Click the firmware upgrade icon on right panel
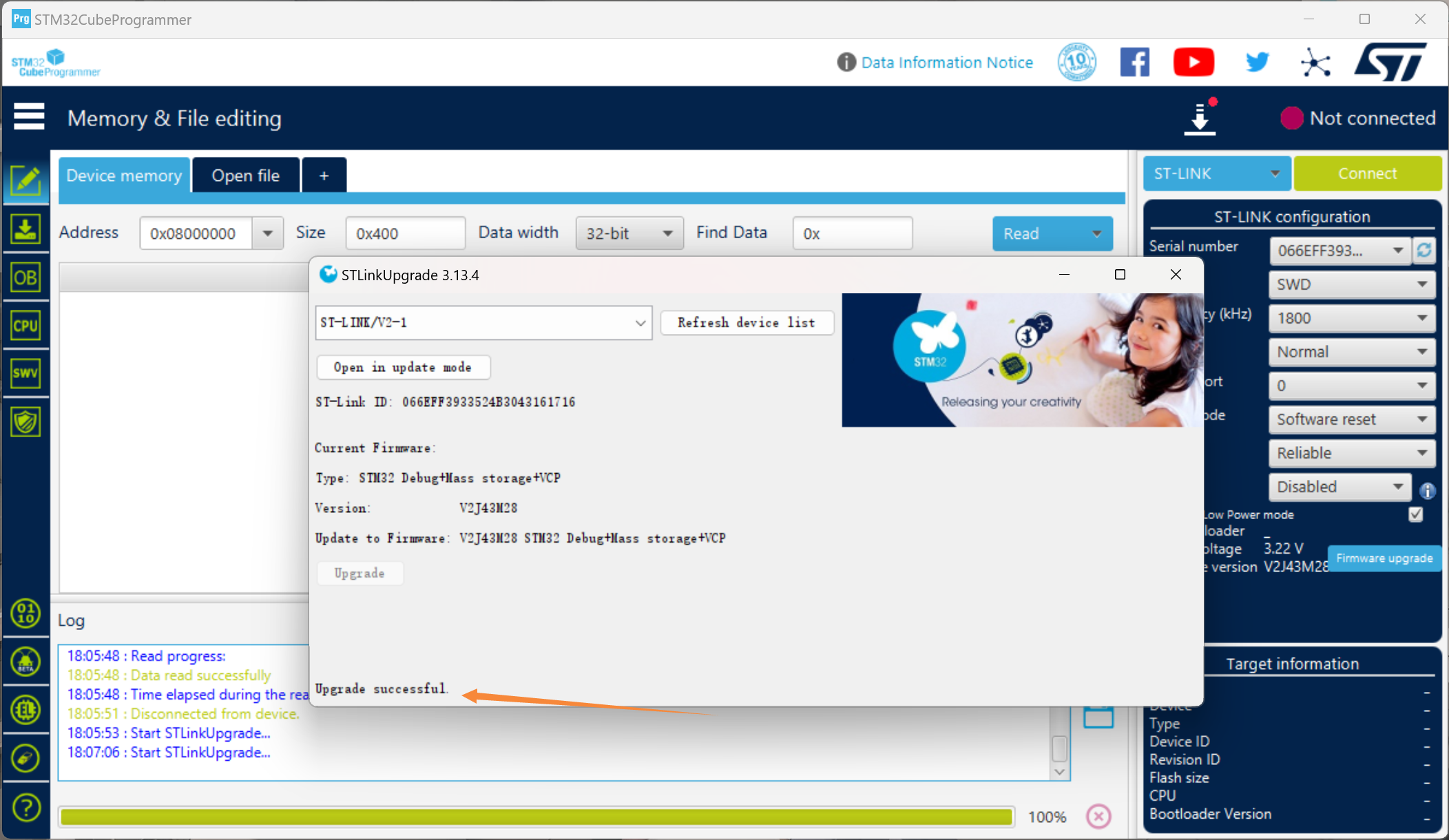The height and width of the screenshot is (840, 1449). point(1383,558)
